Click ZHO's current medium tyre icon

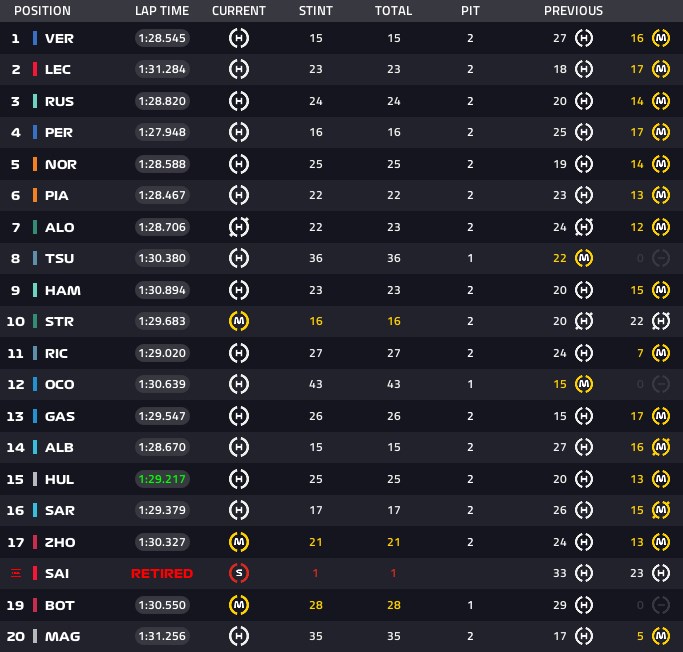point(239,542)
